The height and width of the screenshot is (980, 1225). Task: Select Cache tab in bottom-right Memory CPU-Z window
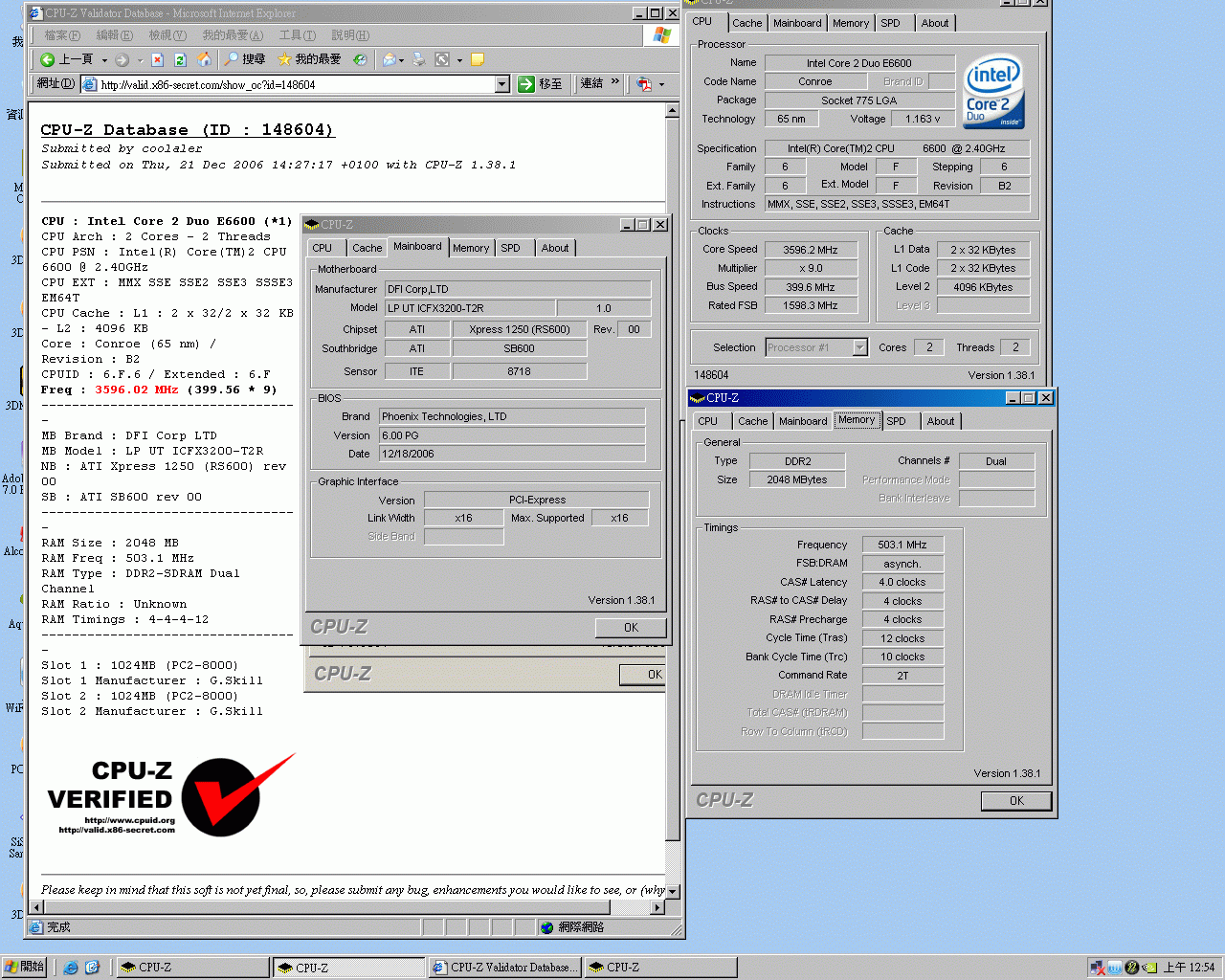pos(753,421)
